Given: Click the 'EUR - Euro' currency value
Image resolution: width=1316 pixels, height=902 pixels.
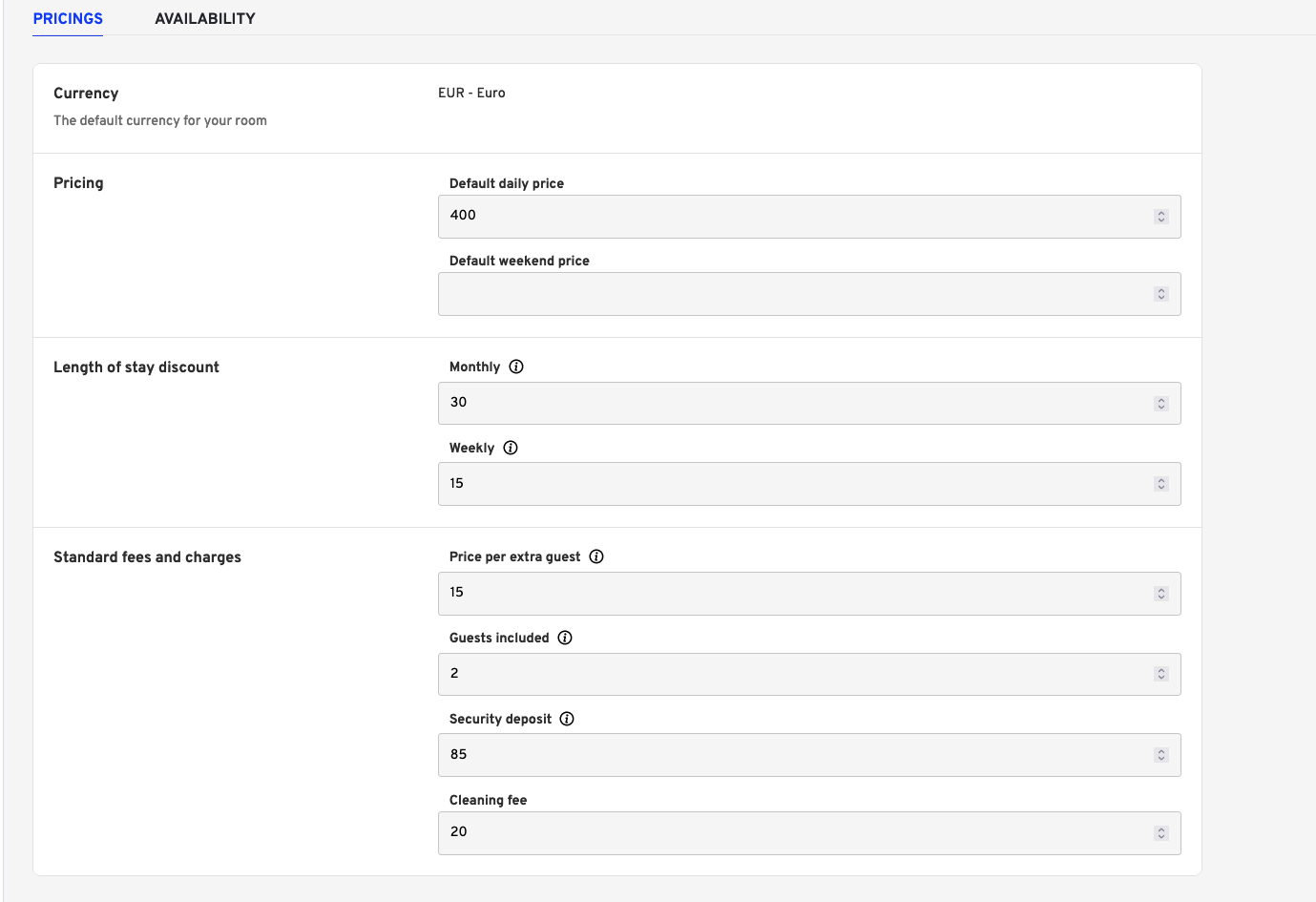Looking at the screenshot, I should click(x=471, y=93).
